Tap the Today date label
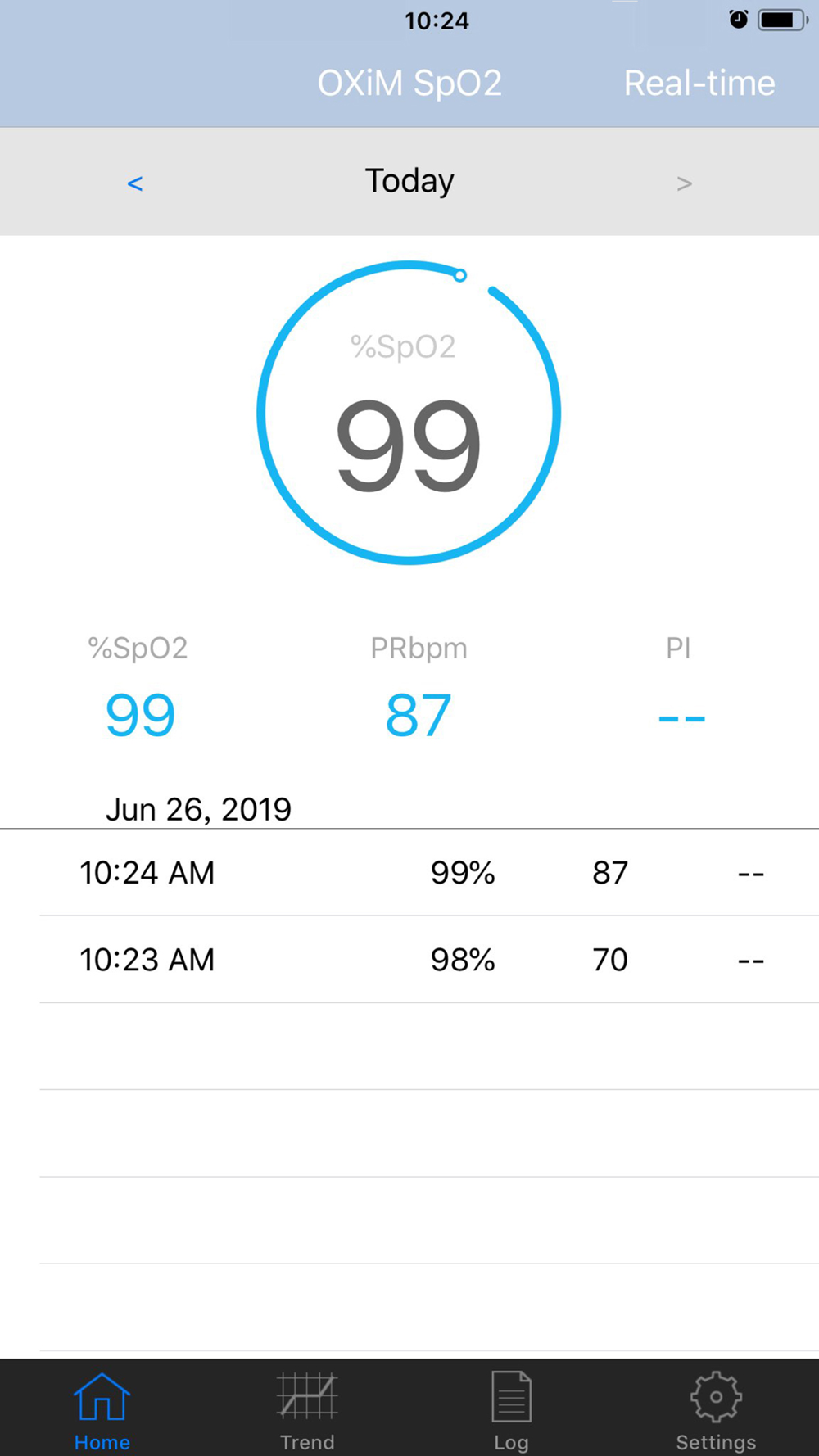Image resolution: width=819 pixels, height=1456 pixels. click(409, 181)
